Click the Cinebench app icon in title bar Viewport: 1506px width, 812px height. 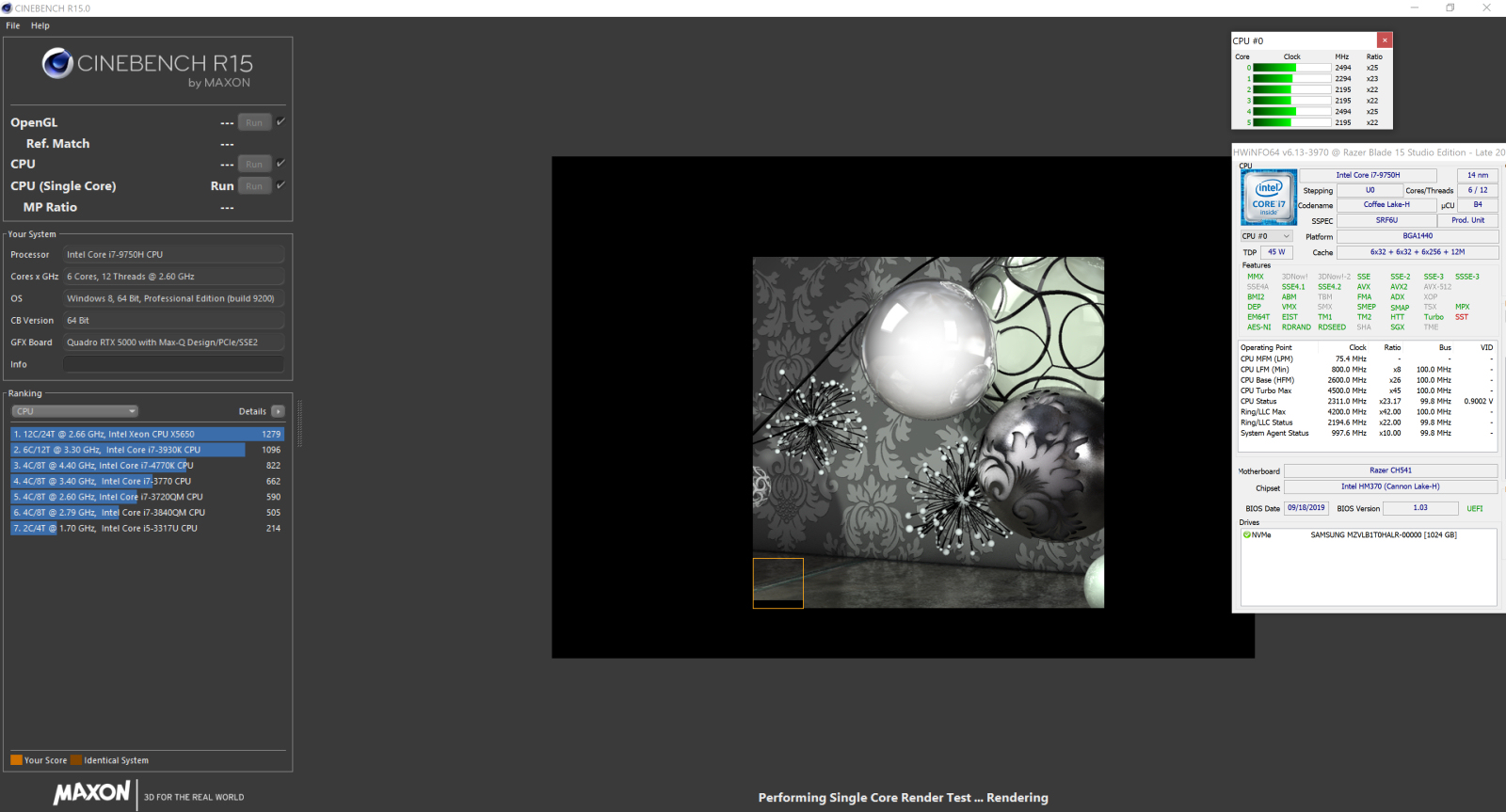[7, 8]
